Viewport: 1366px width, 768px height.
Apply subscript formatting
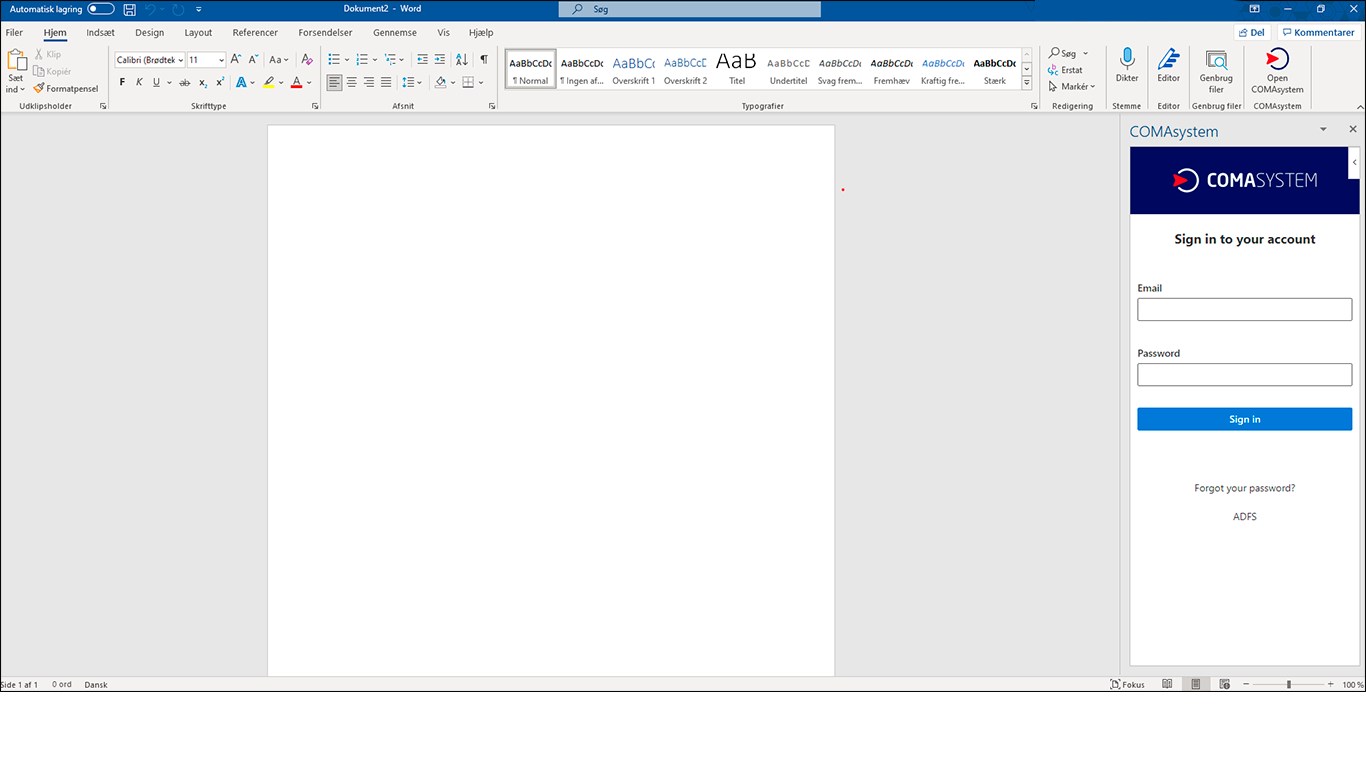pos(202,82)
